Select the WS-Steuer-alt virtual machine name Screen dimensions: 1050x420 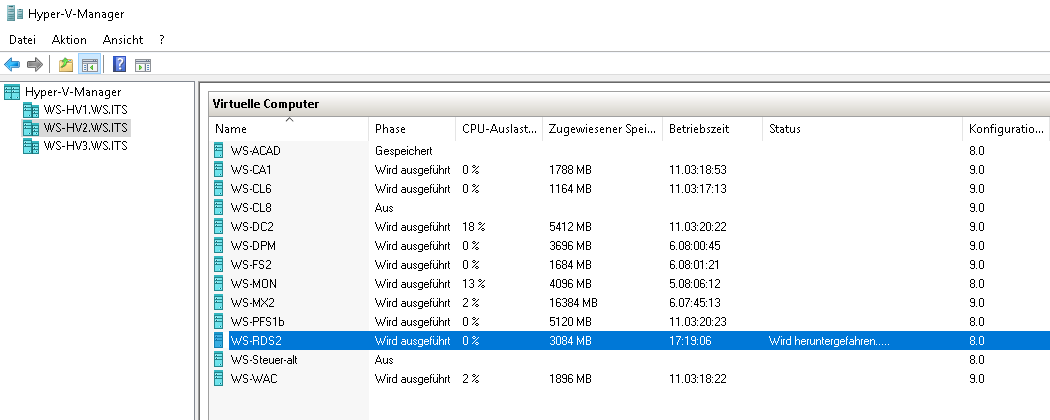[264, 360]
